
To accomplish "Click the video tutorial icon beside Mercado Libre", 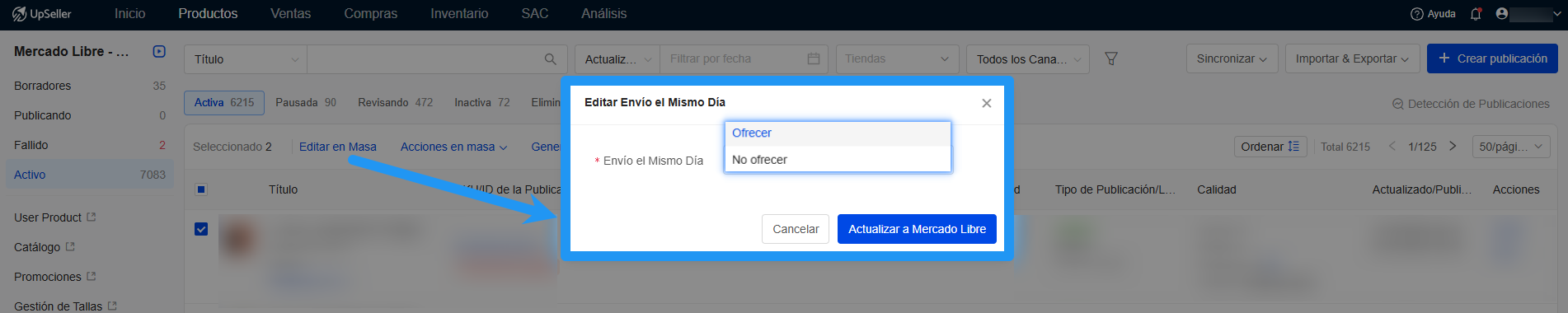I will (x=159, y=51).
